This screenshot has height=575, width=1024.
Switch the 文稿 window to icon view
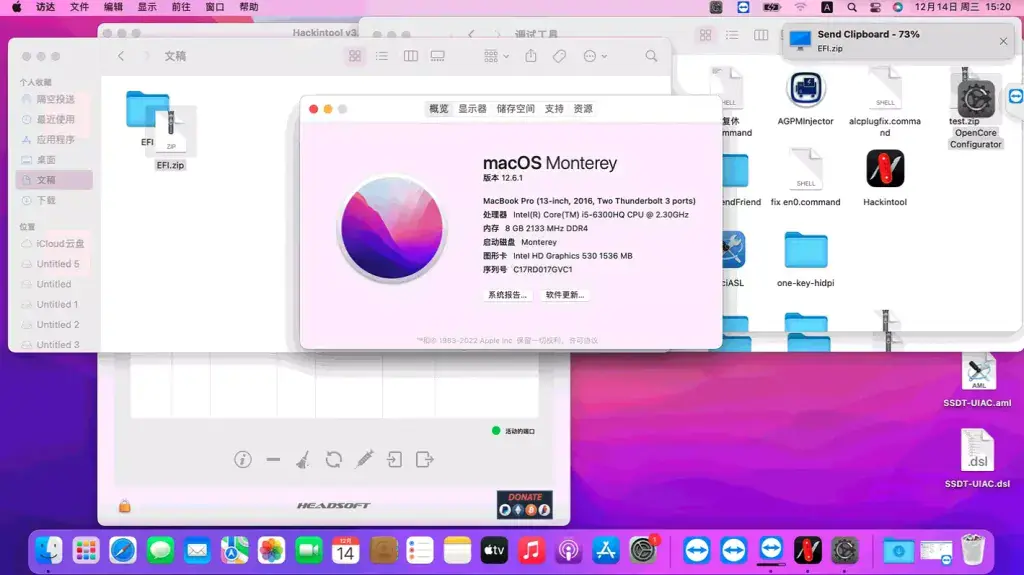[355, 56]
